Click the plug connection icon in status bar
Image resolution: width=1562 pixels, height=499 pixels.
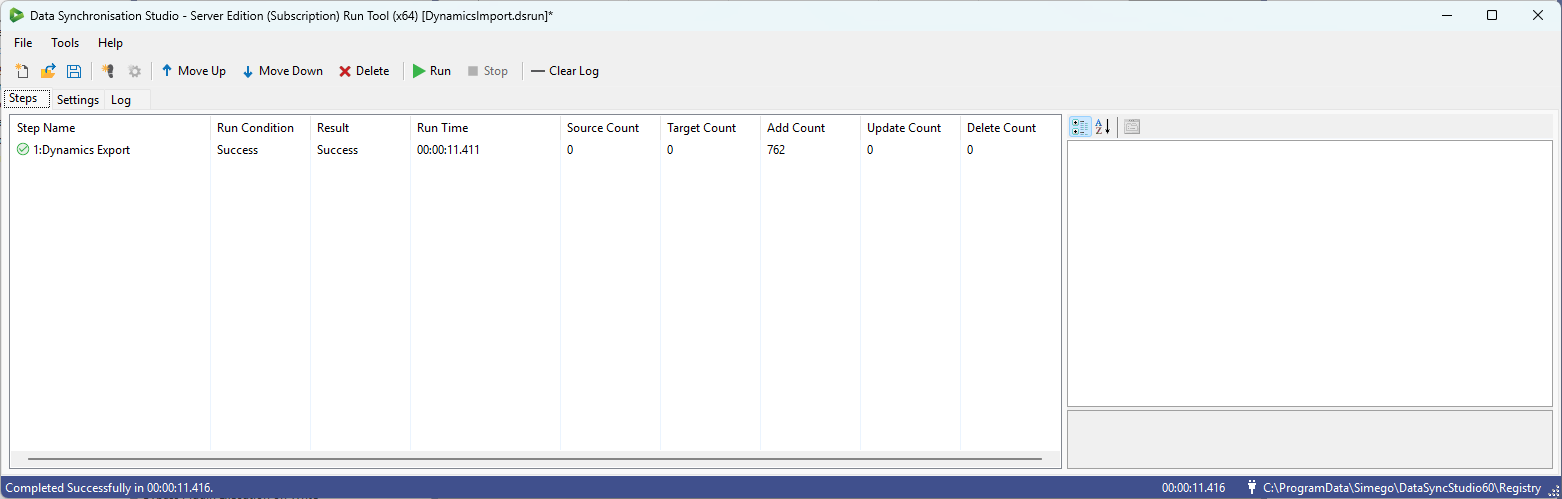click(x=1251, y=488)
